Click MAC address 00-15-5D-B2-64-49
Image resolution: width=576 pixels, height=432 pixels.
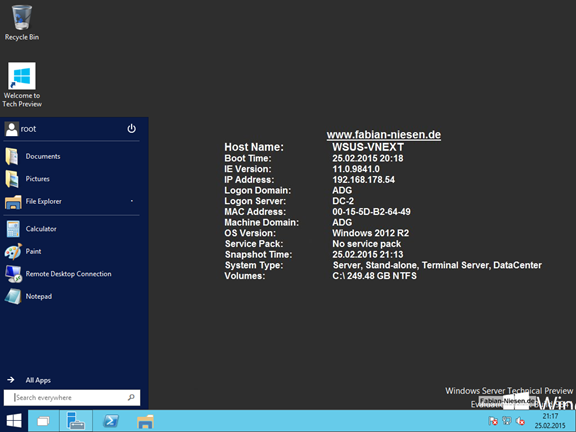(x=371, y=212)
